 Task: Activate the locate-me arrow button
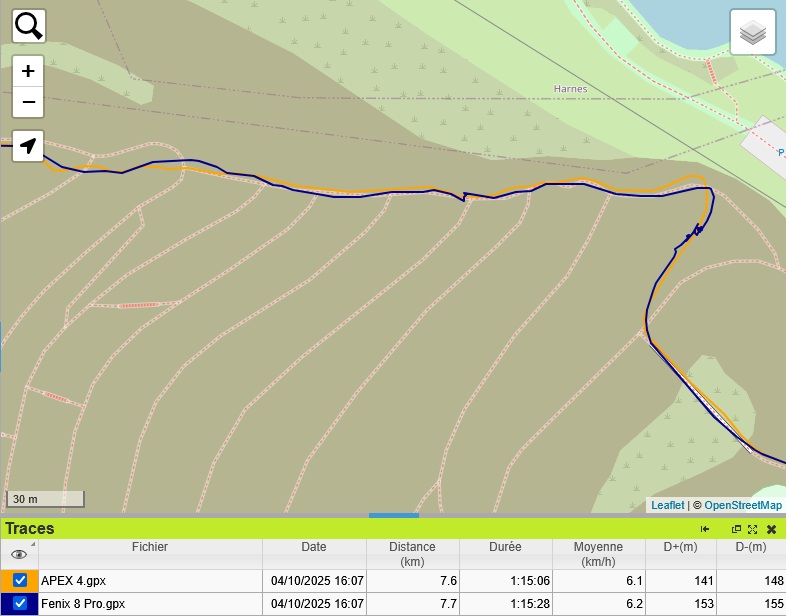(x=28, y=146)
